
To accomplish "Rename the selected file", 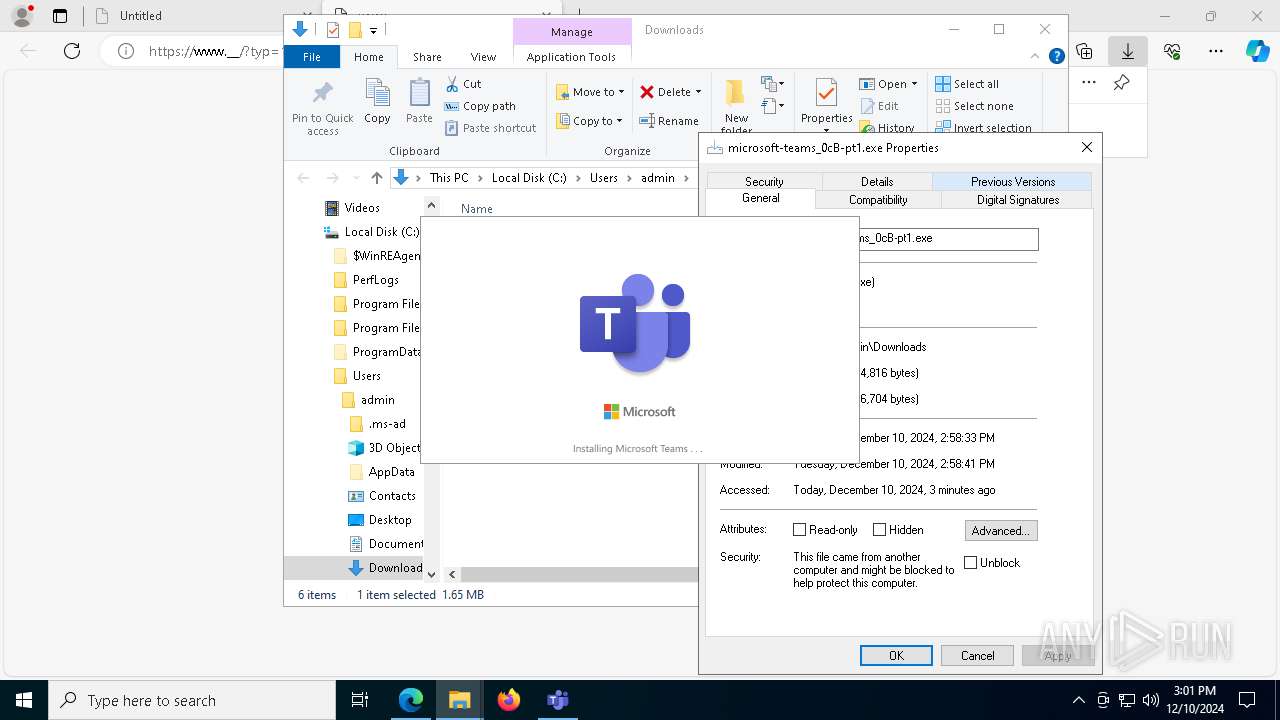I will [670, 121].
